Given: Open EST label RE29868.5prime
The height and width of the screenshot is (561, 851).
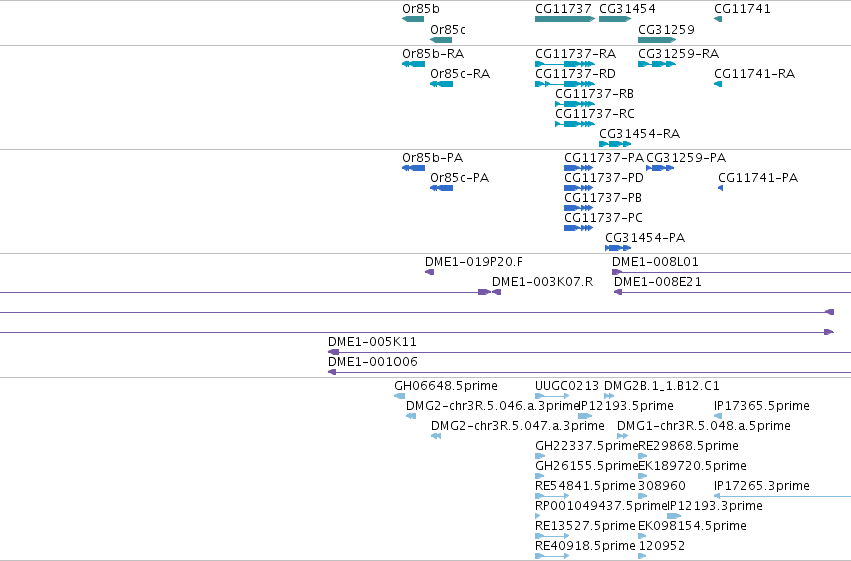Looking at the screenshot, I should click(x=688, y=447).
